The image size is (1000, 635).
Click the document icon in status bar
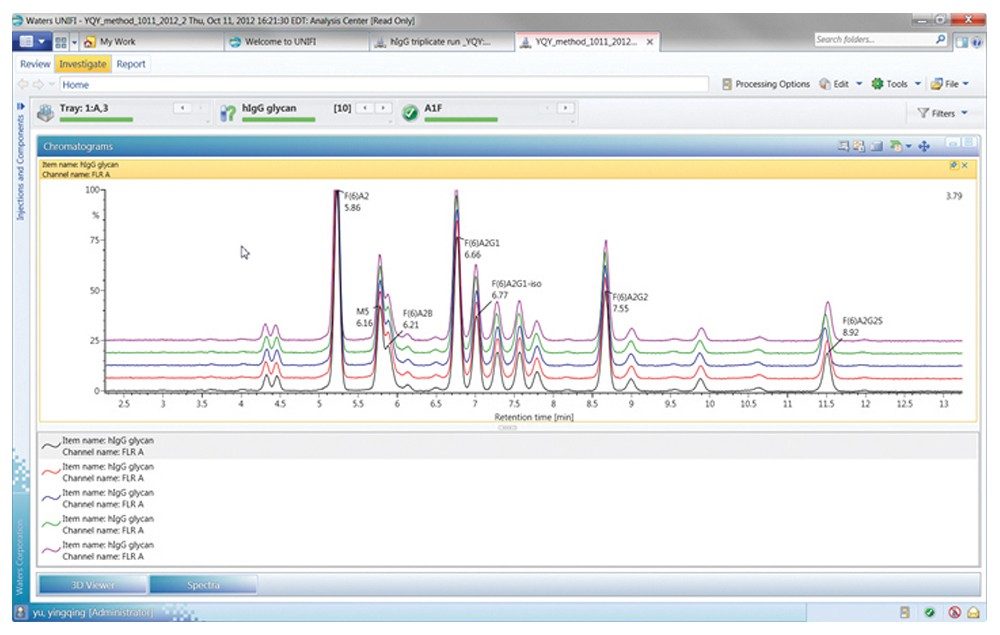pyautogui.click(x=904, y=612)
